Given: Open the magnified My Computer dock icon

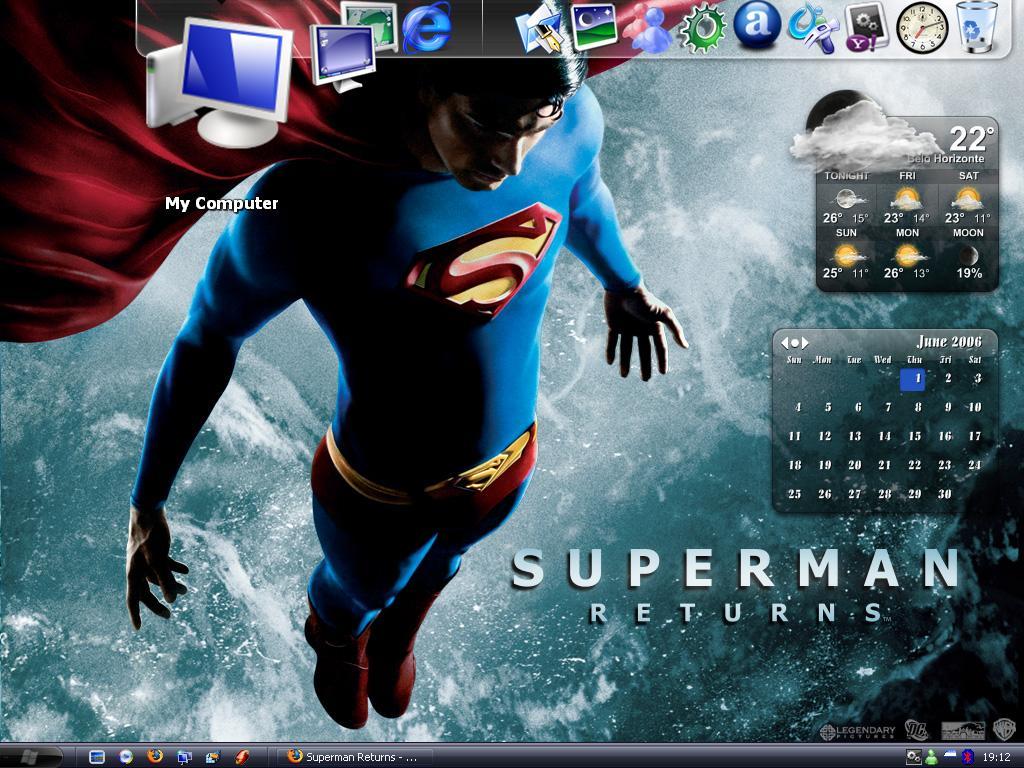Looking at the screenshot, I should (x=219, y=82).
